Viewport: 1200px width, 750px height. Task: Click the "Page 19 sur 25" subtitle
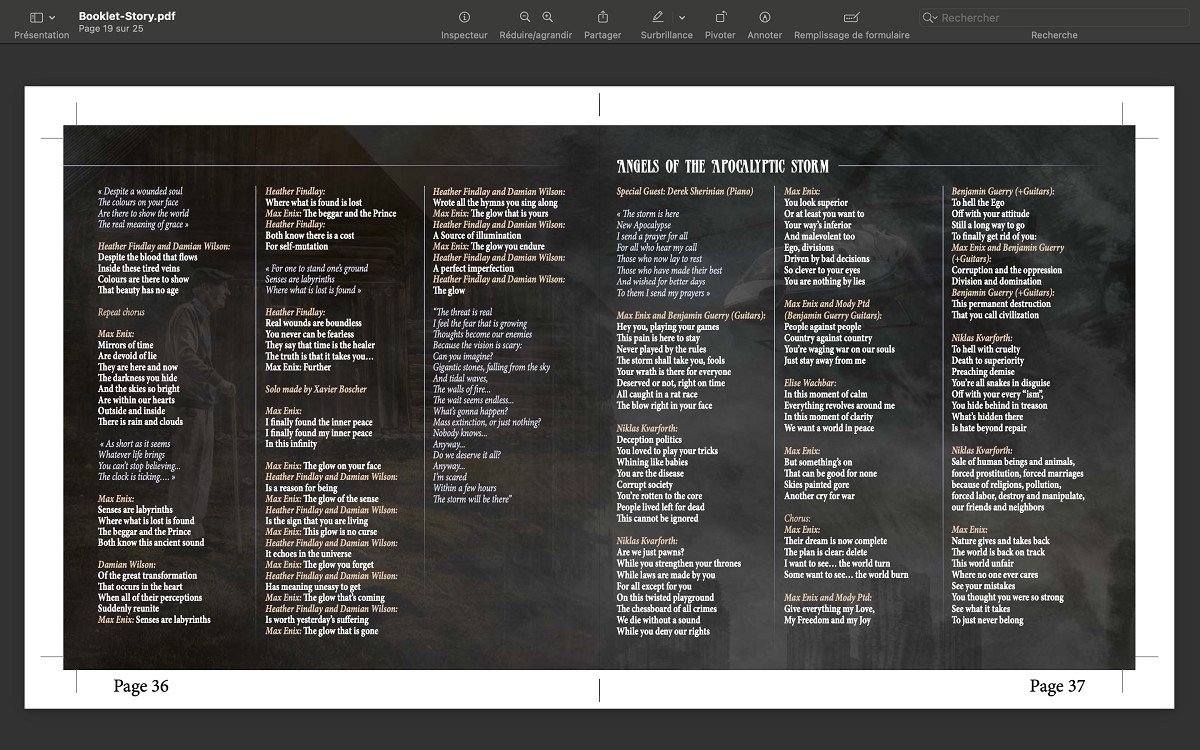[x=111, y=29]
